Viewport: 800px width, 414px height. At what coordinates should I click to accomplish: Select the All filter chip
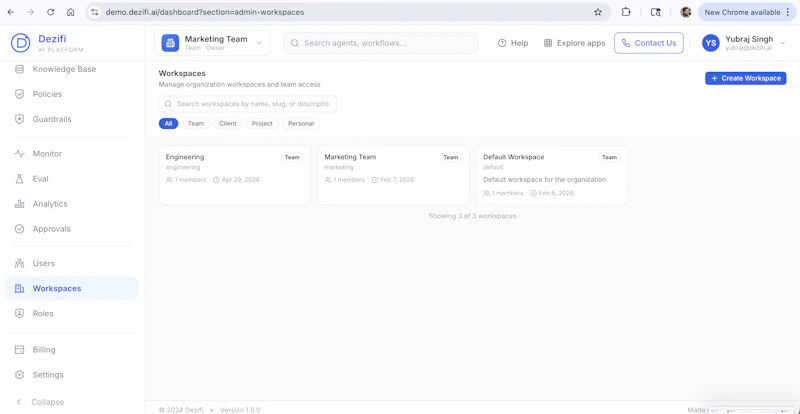(x=168, y=124)
